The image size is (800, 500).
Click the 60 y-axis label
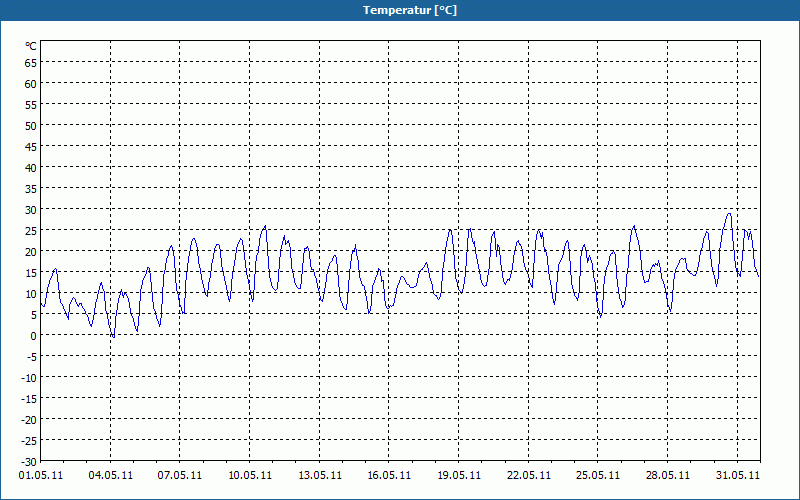click(x=31, y=84)
